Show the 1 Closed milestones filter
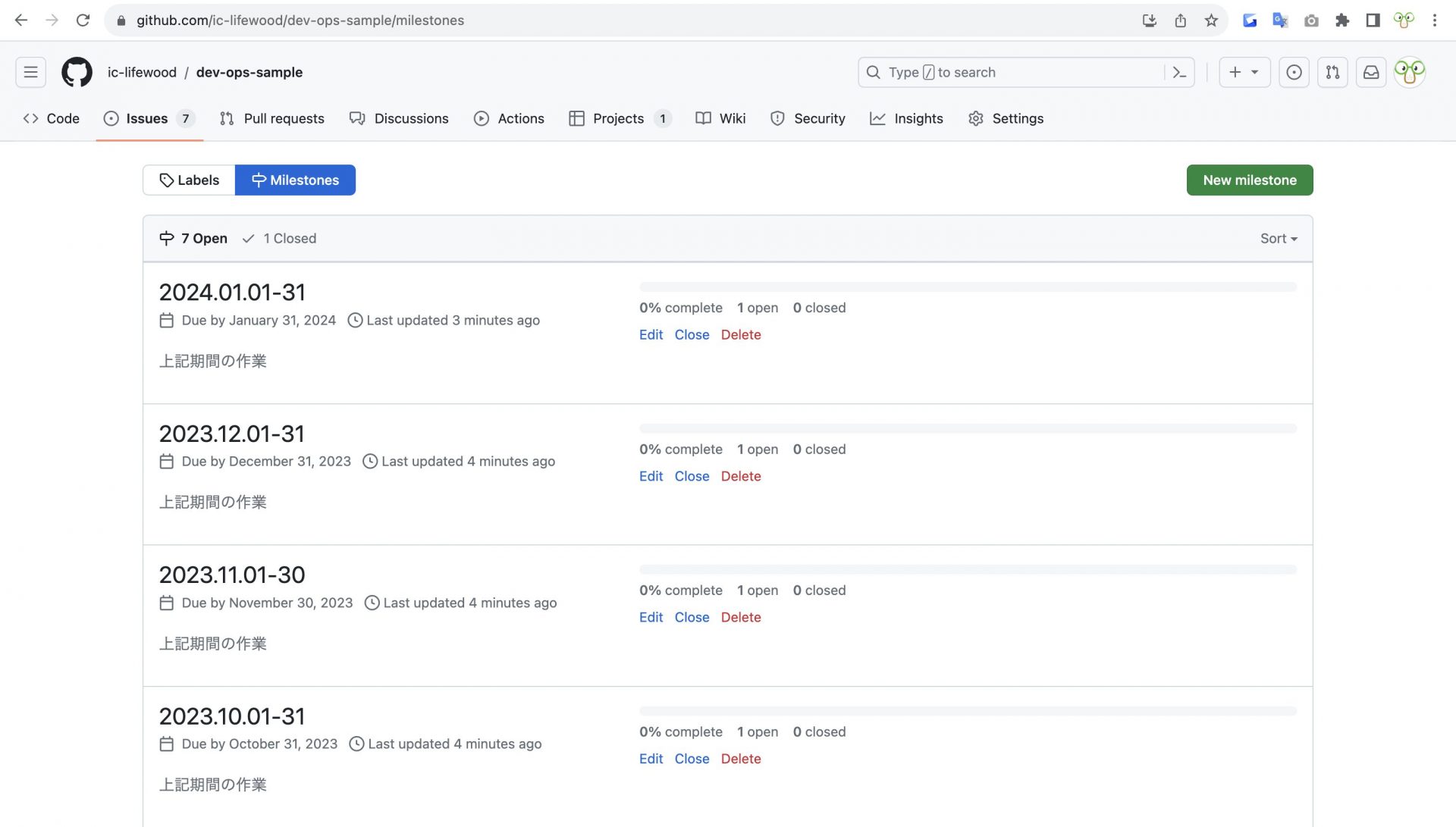This screenshot has width=1456, height=827. (279, 238)
